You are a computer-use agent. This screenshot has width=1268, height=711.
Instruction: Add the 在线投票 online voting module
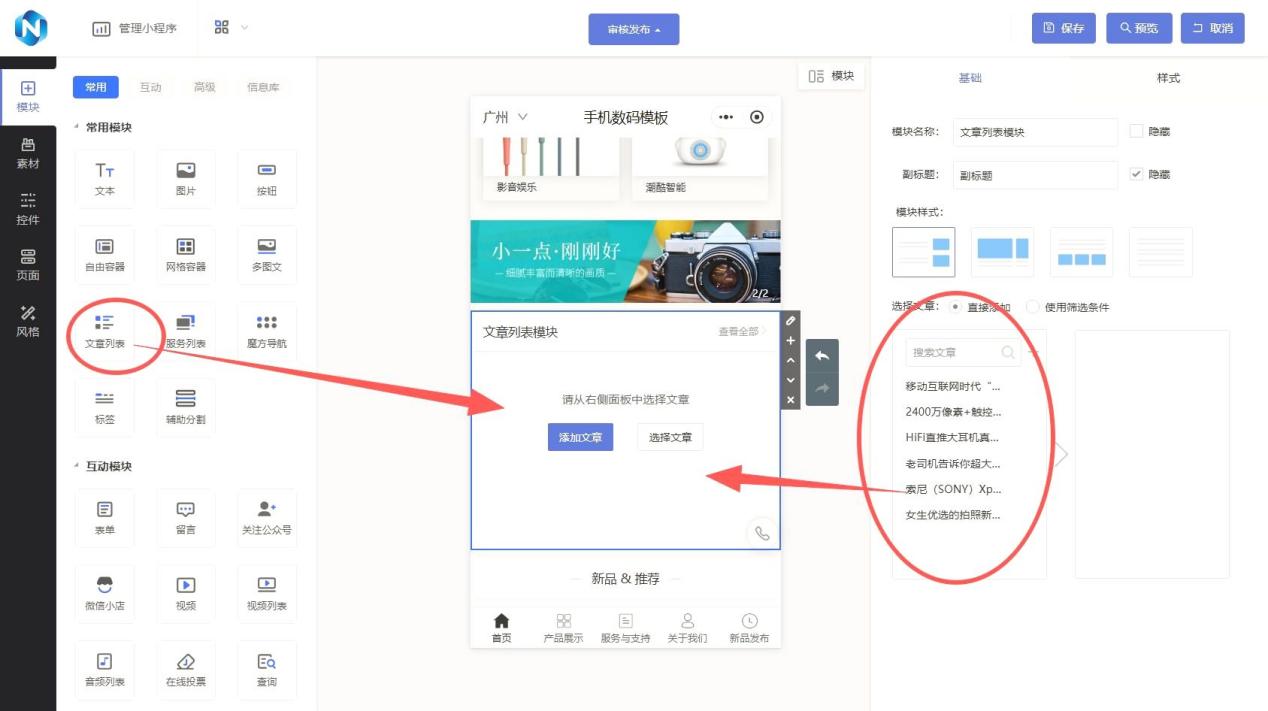click(186, 670)
